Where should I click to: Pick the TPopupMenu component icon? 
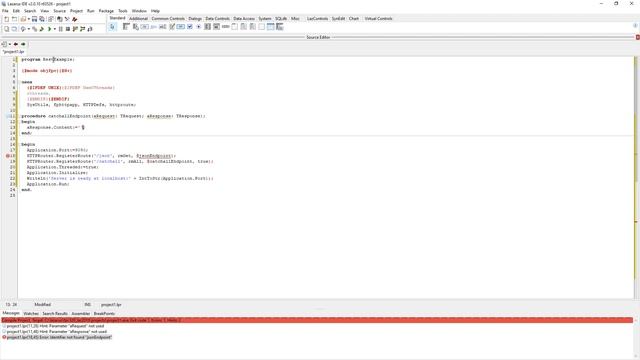[136, 27]
